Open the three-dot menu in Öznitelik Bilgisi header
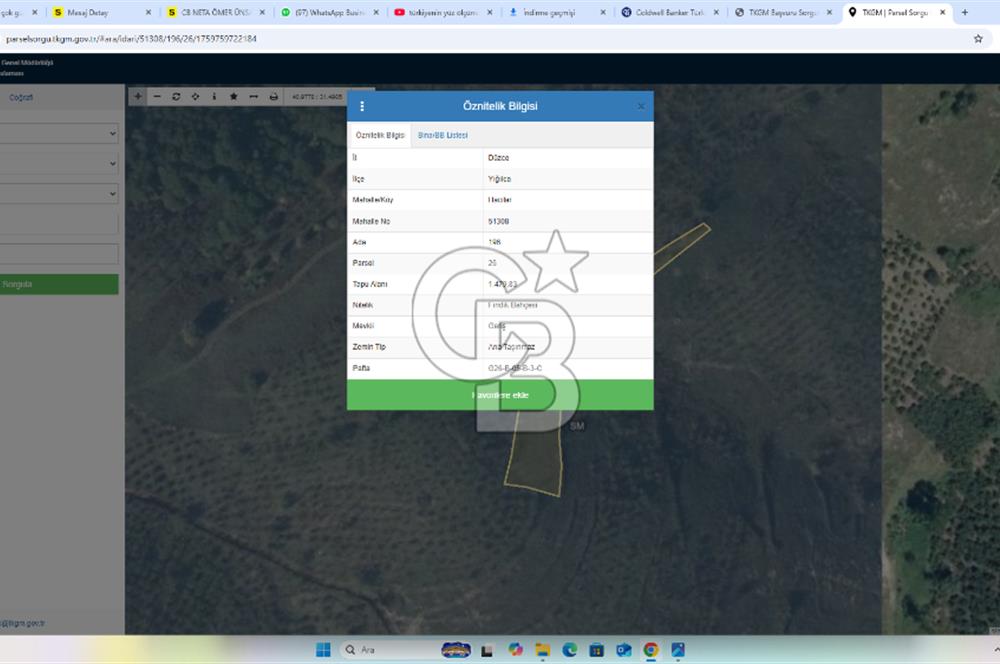Viewport: 1000px width, 664px height. point(362,106)
